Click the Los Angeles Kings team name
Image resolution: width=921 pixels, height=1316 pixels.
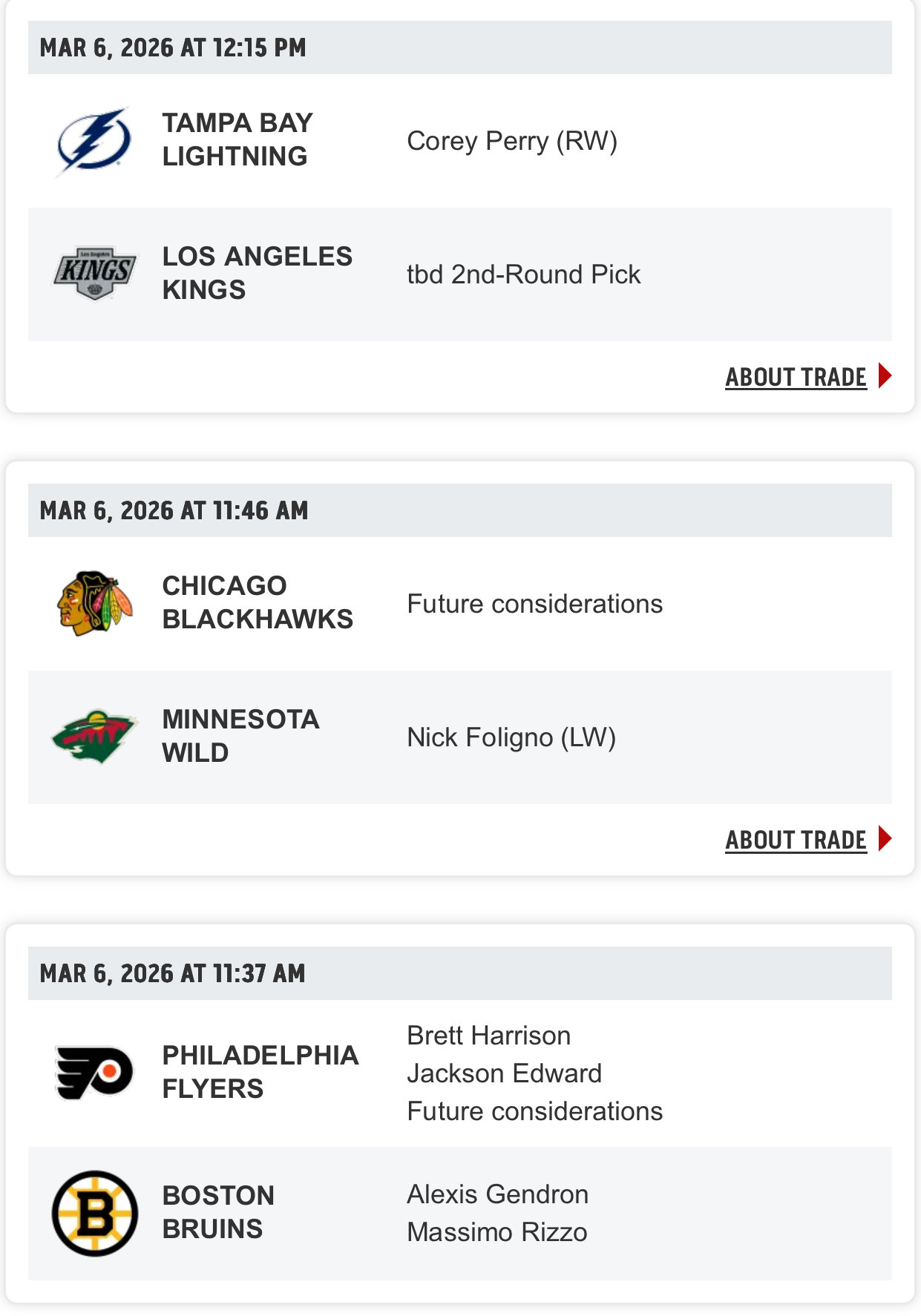point(257,273)
